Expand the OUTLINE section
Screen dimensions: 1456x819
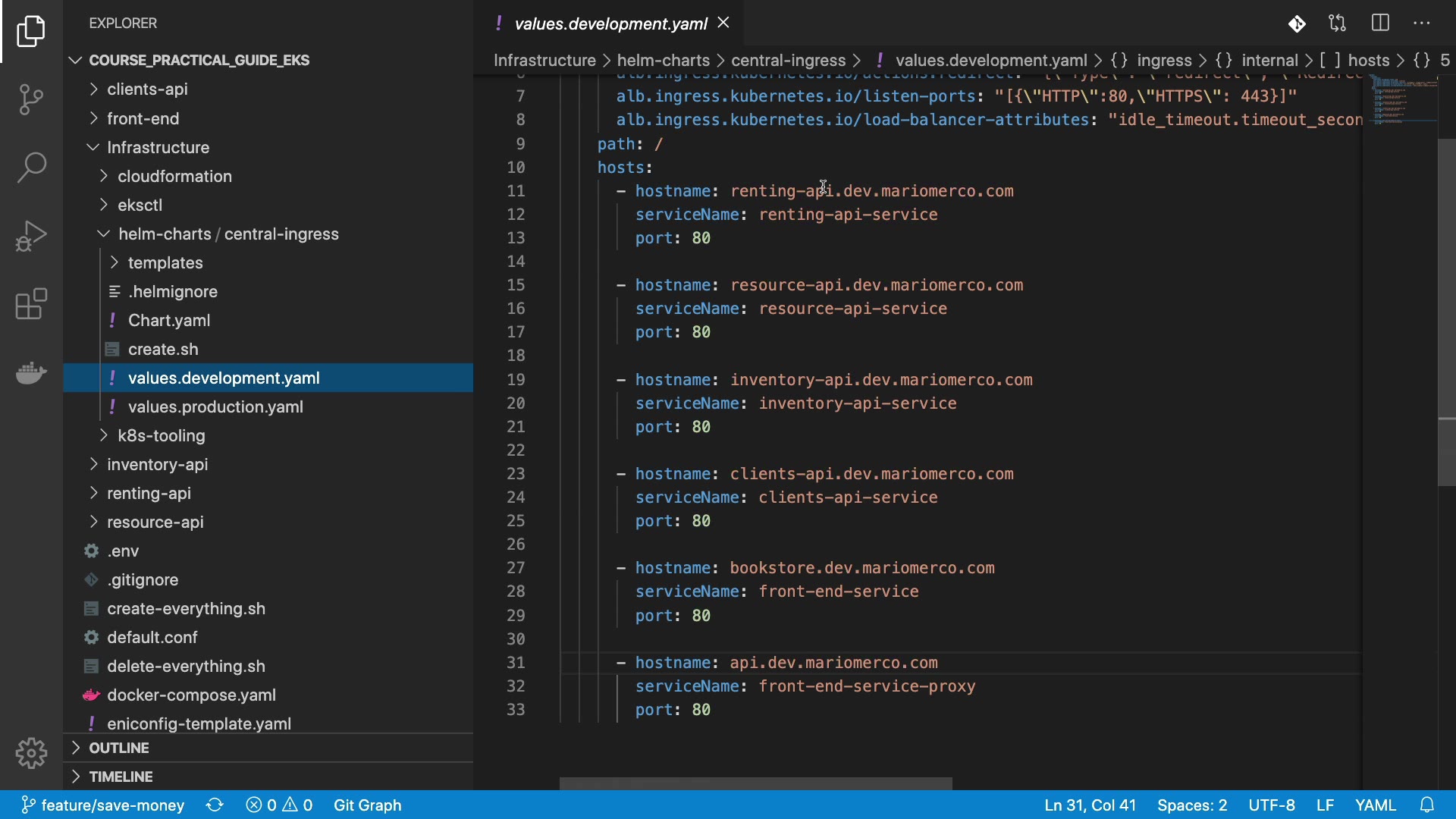click(119, 748)
